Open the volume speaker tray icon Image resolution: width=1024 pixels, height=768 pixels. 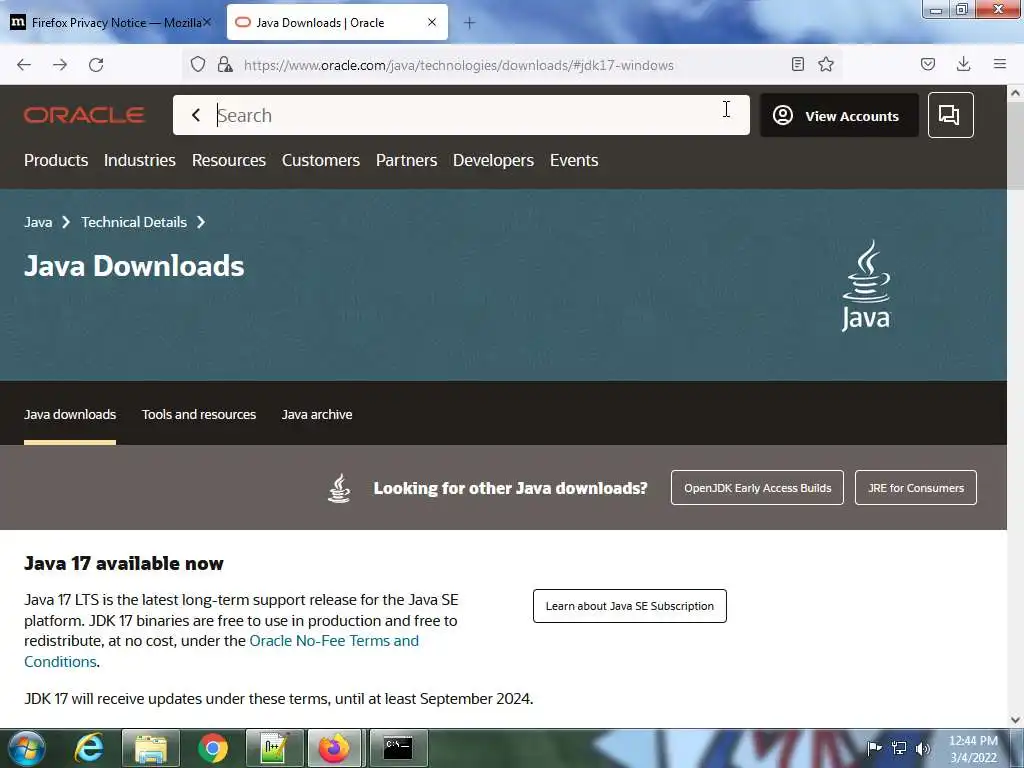pyautogui.click(x=923, y=748)
